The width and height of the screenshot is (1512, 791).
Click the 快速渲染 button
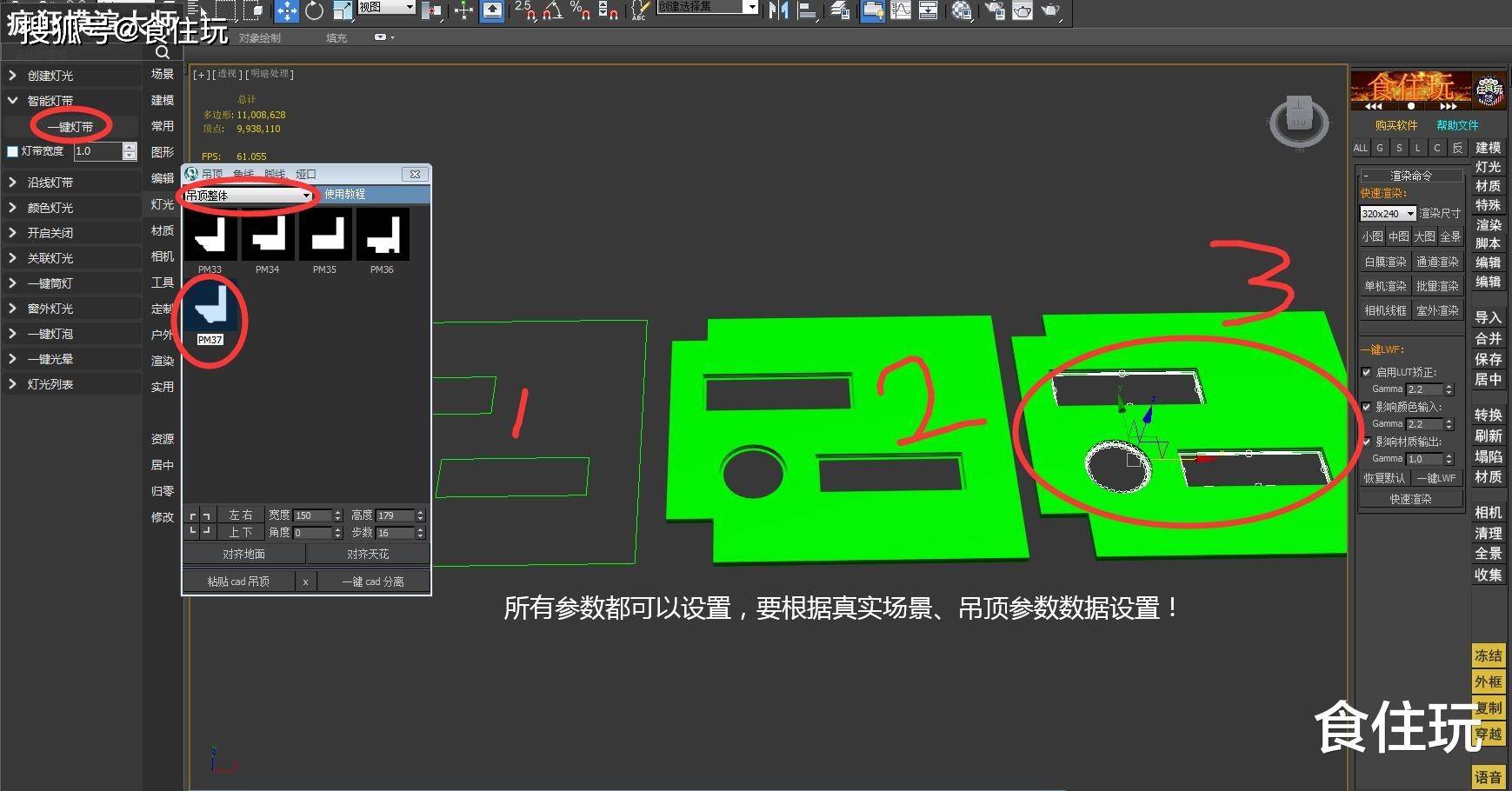[1410, 498]
